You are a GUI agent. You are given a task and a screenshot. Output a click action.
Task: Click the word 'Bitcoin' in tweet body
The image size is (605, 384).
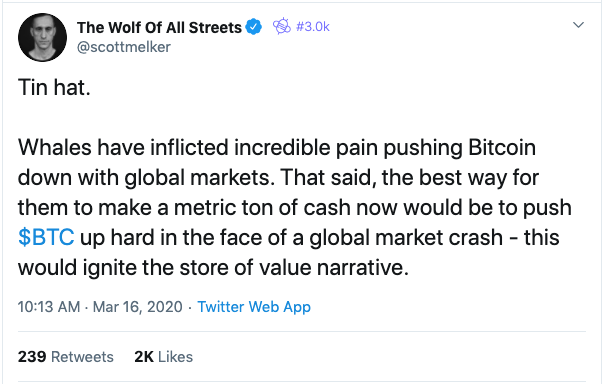point(502,147)
